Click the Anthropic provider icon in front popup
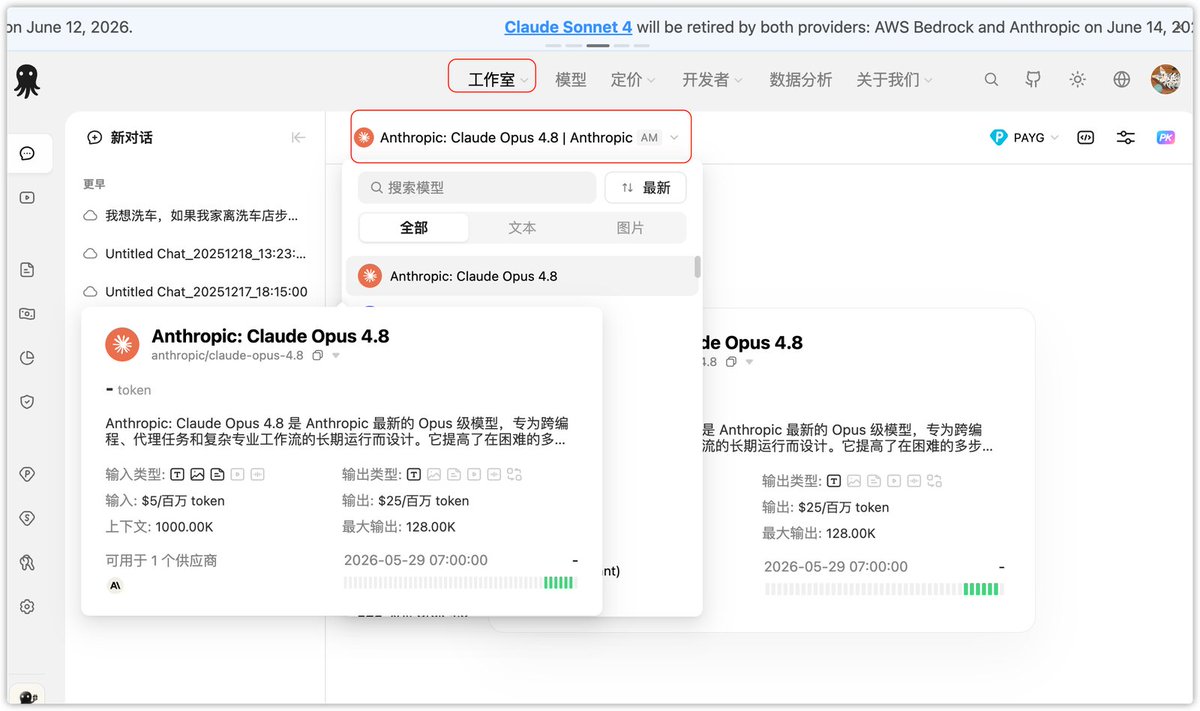The height and width of the screenshot is (711, 1200). pos(115,586)
